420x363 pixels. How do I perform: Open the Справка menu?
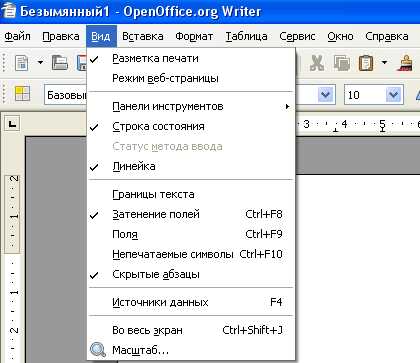point(387,36)
